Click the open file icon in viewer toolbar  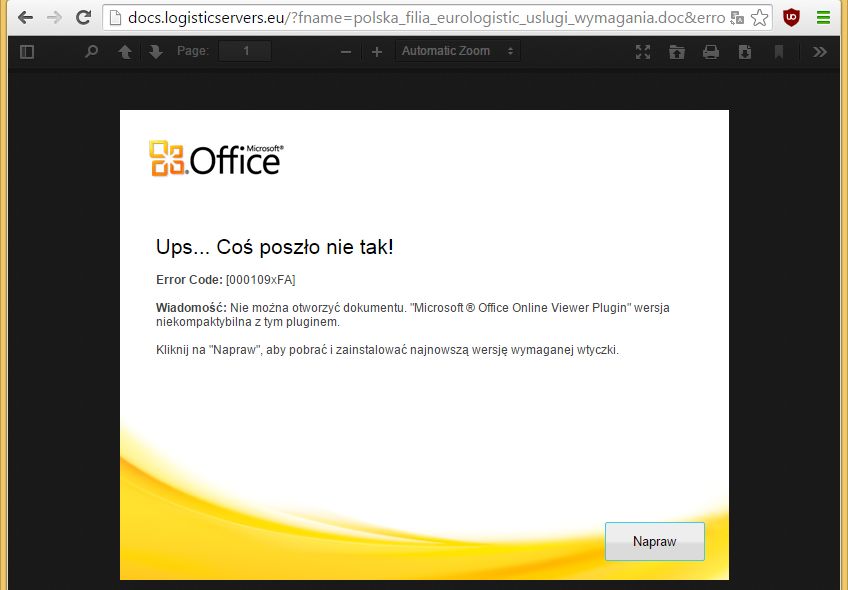point(677,52)
